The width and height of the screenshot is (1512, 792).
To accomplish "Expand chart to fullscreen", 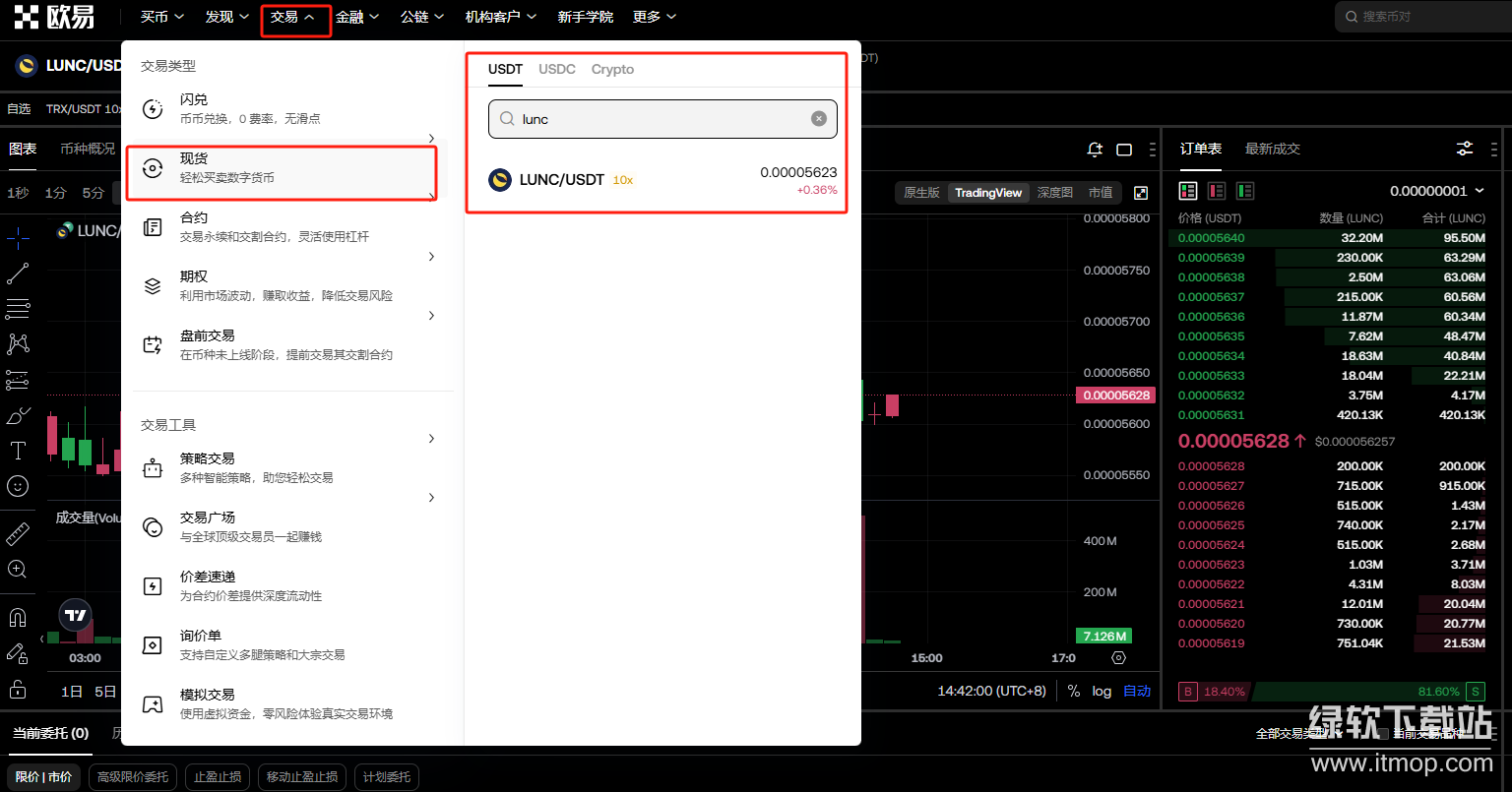I will pos(1141,193).
